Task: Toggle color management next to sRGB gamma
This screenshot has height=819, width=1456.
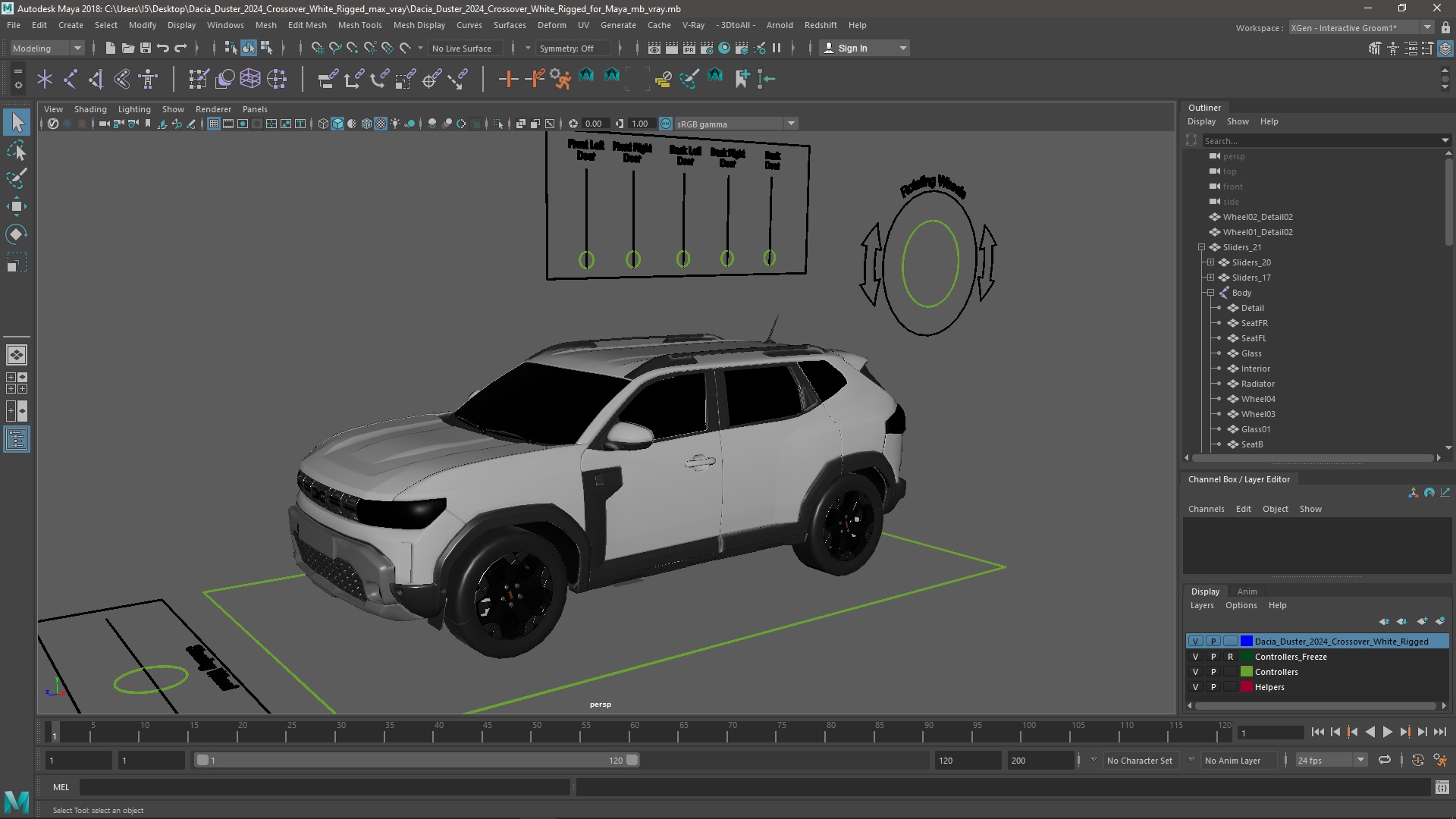Action: [x=666, y=124]
